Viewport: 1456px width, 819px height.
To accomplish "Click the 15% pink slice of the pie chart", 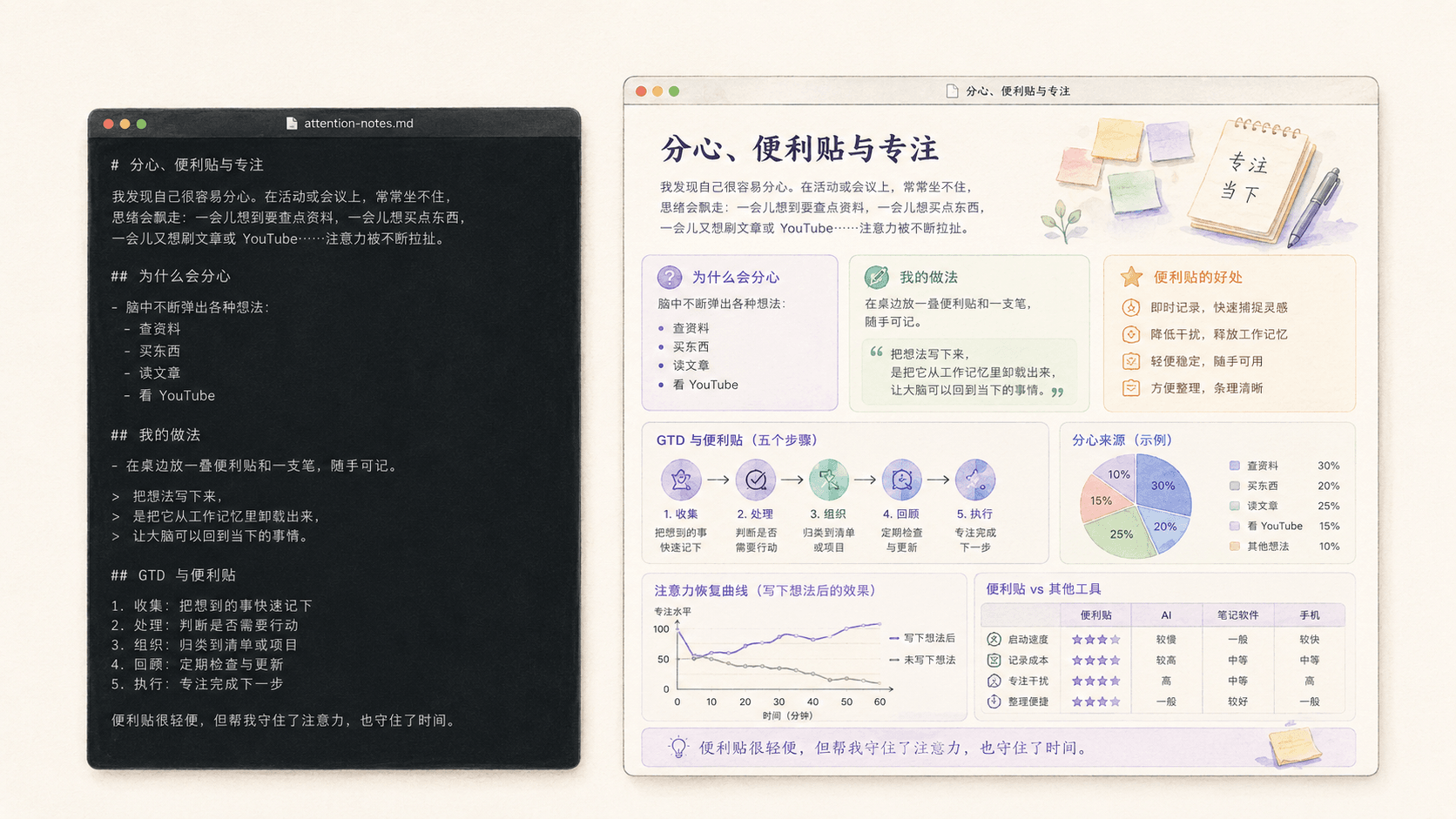I will tap(1102, 500).
